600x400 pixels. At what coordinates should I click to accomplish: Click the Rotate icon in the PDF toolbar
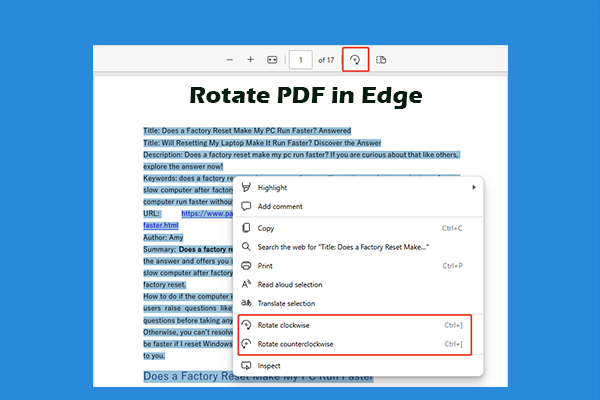click(355, 60)
